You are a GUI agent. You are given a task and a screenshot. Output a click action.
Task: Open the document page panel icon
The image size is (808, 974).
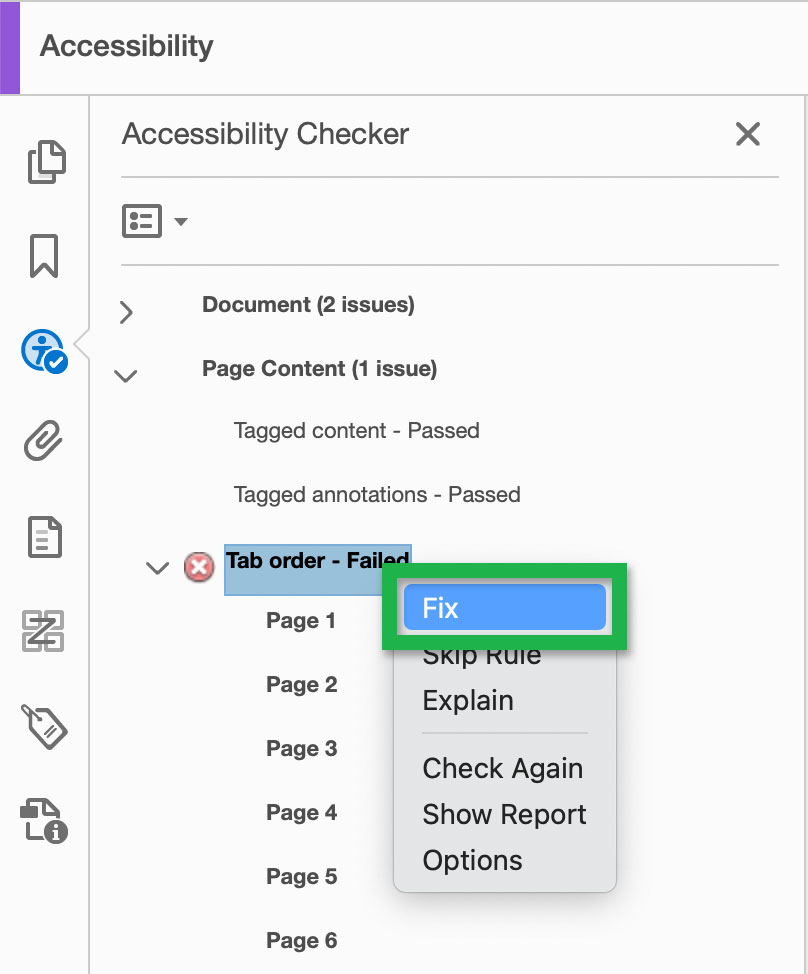[x=45, y=537]
